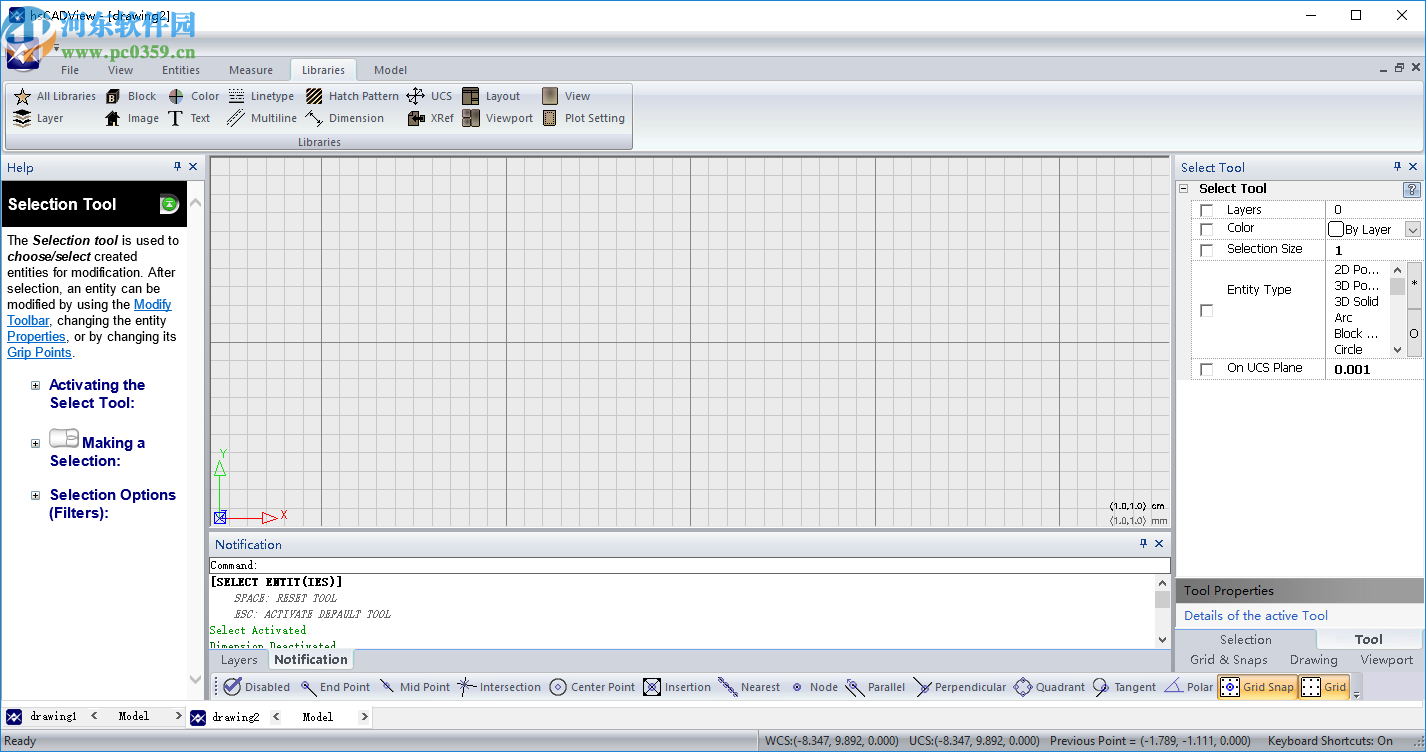Click the Entity Type list down arrow

1398,350
